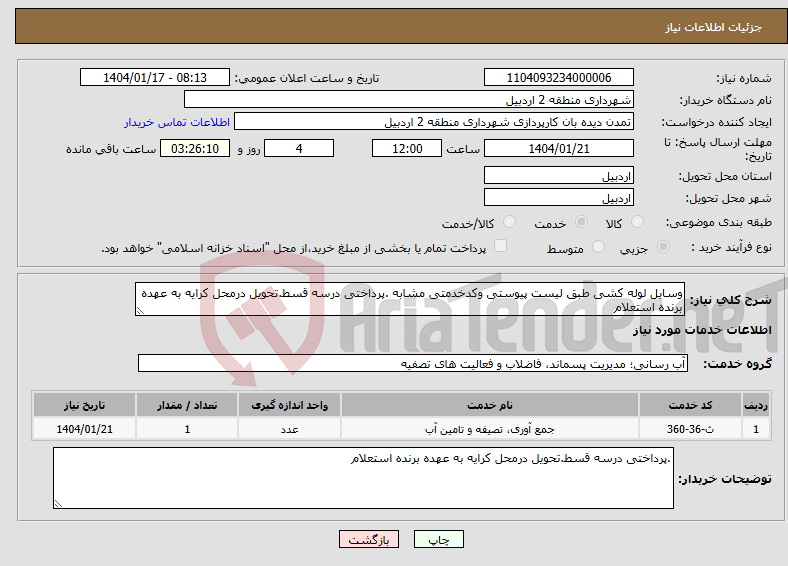Click the کد خدمت column header
The height and width of the screenshot is (566, 788).
coord(691,405)
